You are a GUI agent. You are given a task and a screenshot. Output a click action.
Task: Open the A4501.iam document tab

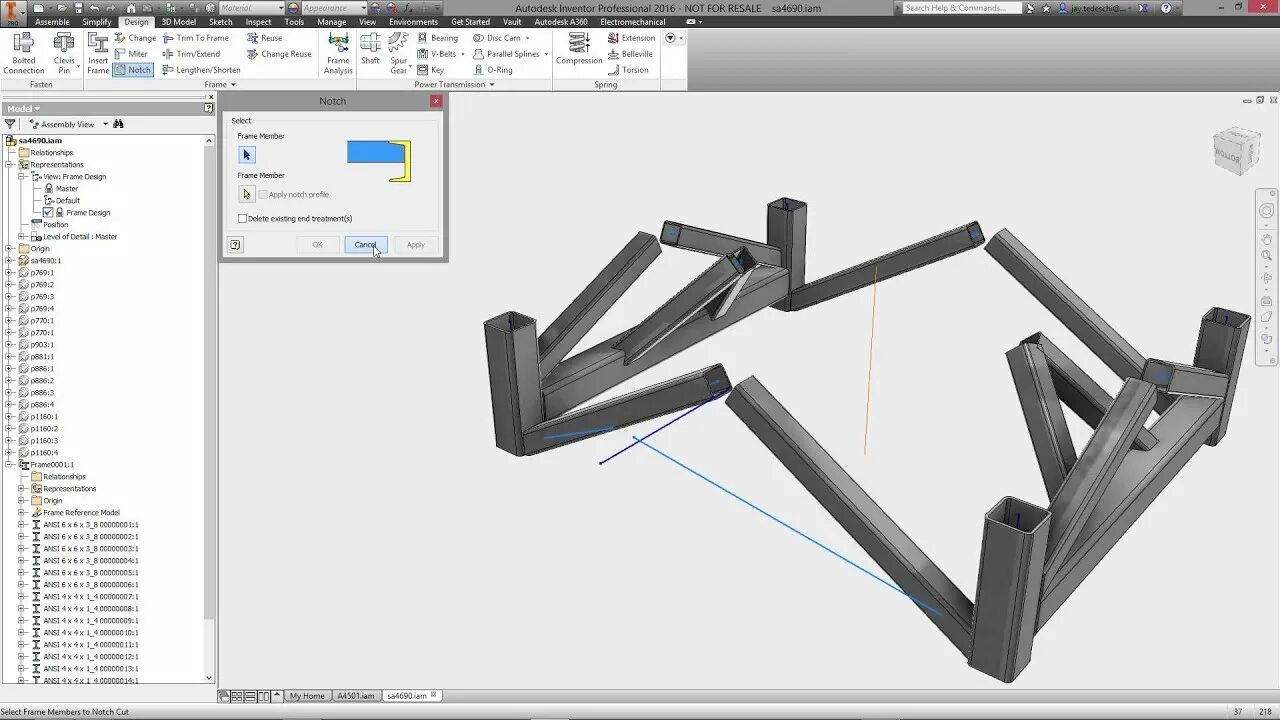(355, 696)
